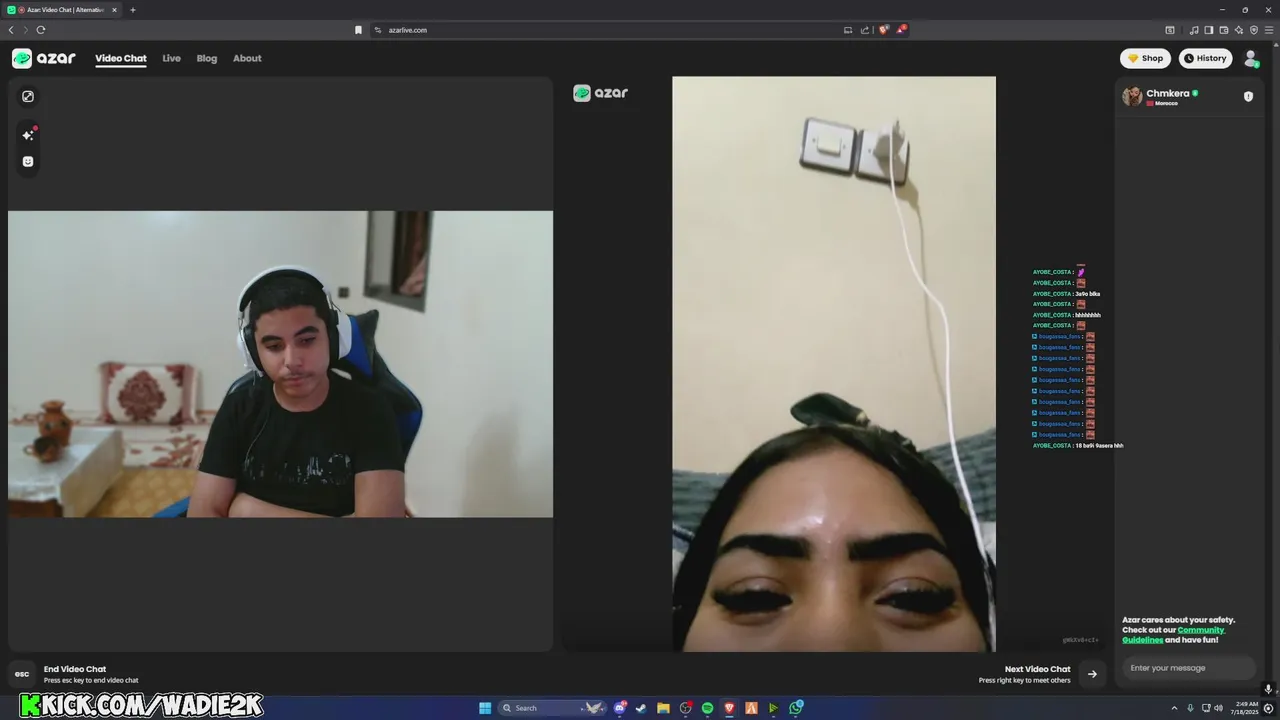Bookmark this page icon

point(358,30)
